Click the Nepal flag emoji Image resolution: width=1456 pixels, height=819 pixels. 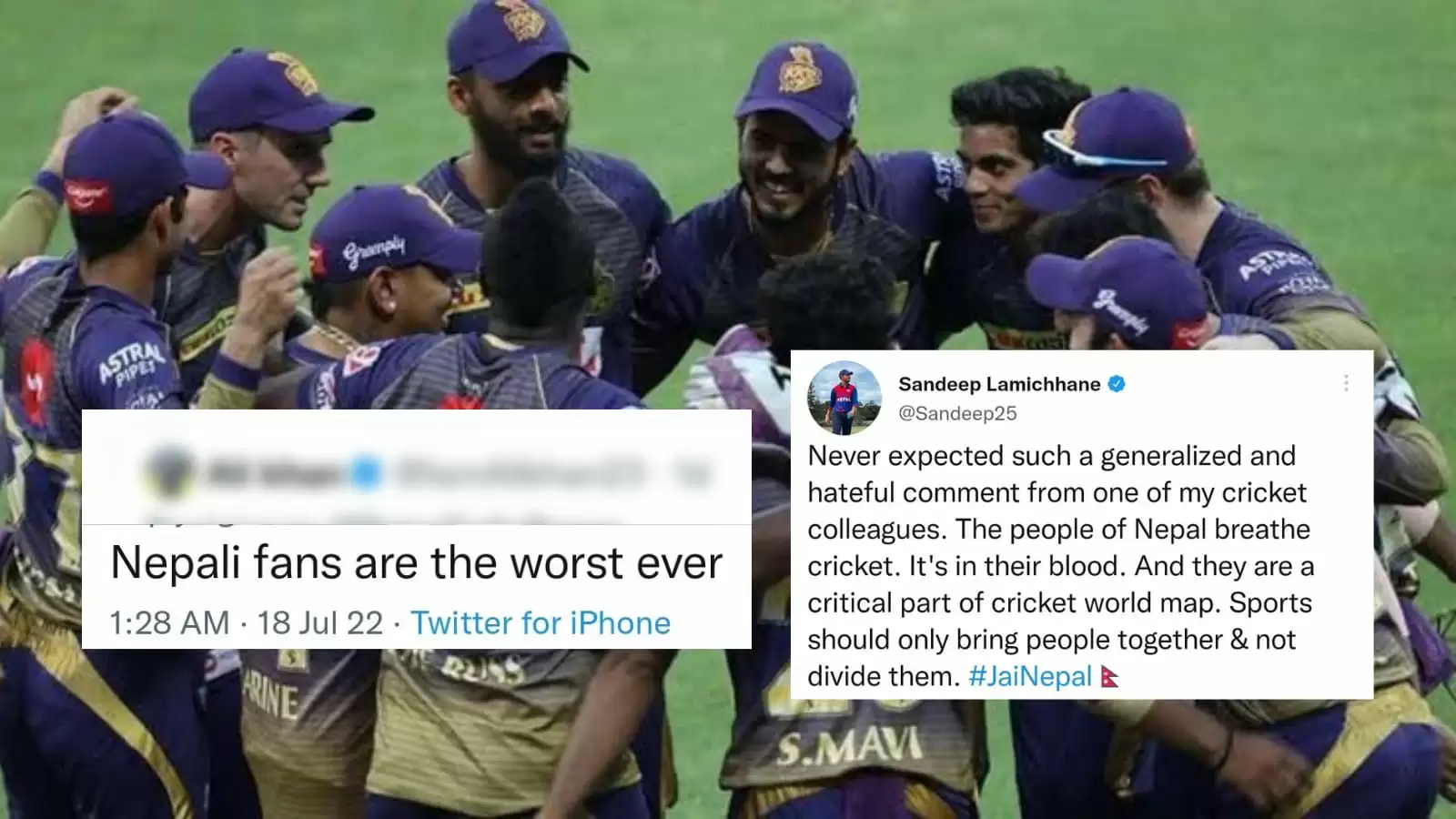coord(1109,677)
